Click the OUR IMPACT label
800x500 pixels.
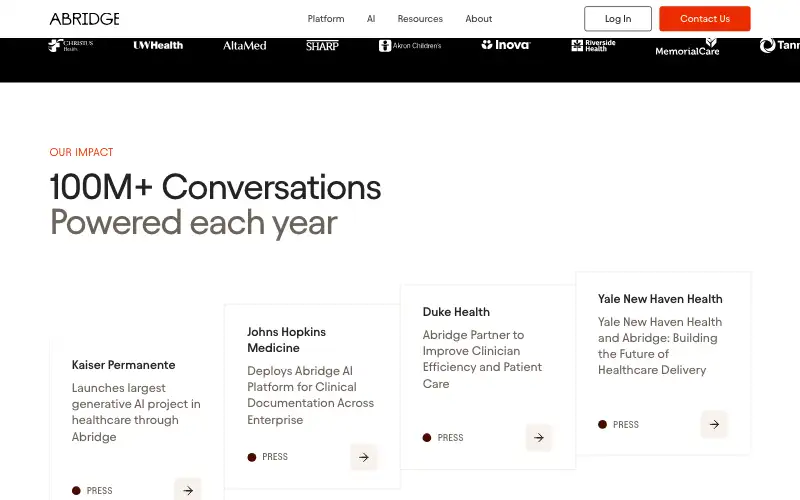pyautogui.click(x=82, y=152)
